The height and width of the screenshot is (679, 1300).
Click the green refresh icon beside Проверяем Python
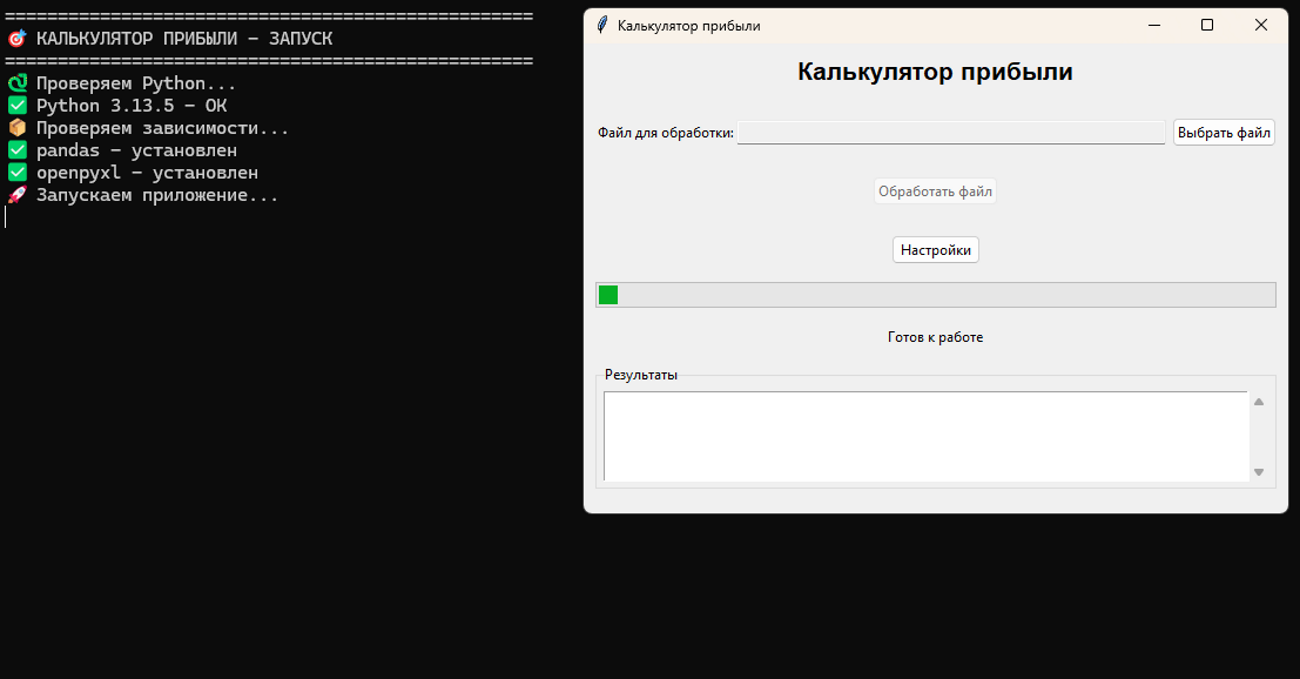pyautogui.click(x=18, y=83)
